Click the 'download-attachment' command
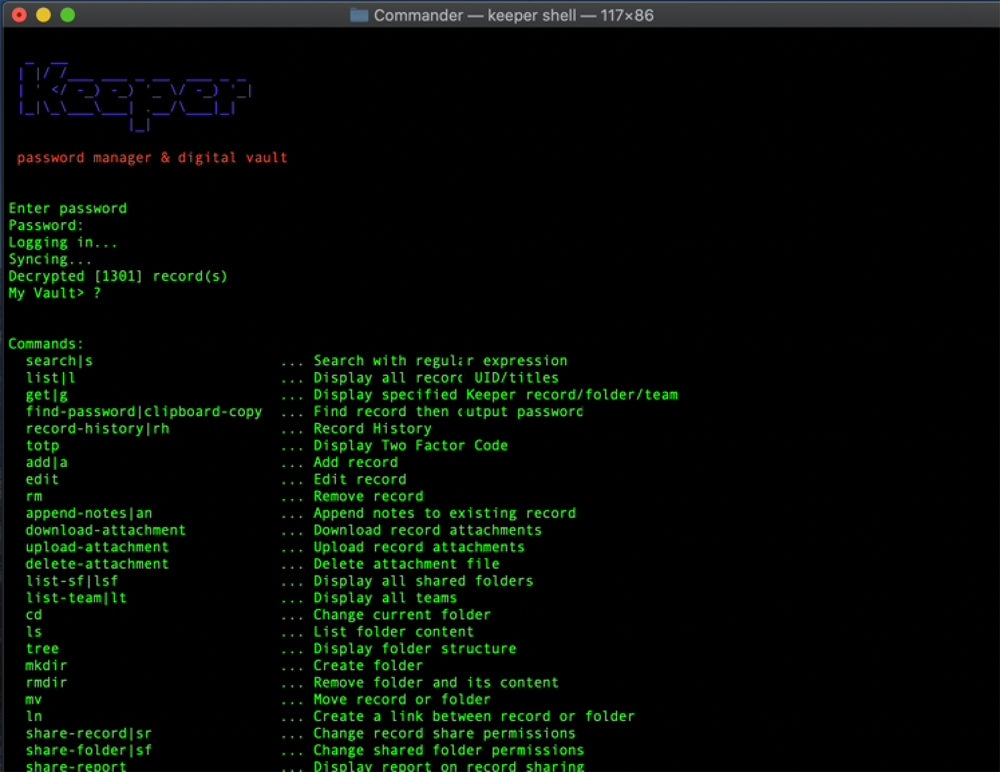Image resolution: width=1000 pixels, height=772 pixels. pos(106,530)
